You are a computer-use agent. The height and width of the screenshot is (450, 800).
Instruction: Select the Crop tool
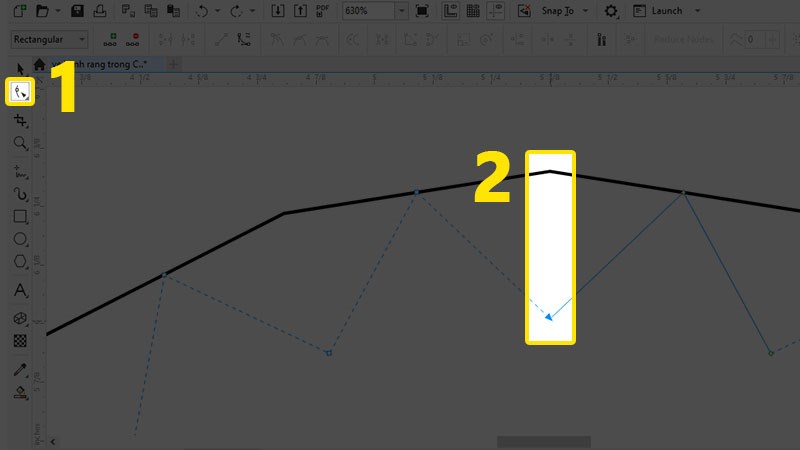point(20,120)
